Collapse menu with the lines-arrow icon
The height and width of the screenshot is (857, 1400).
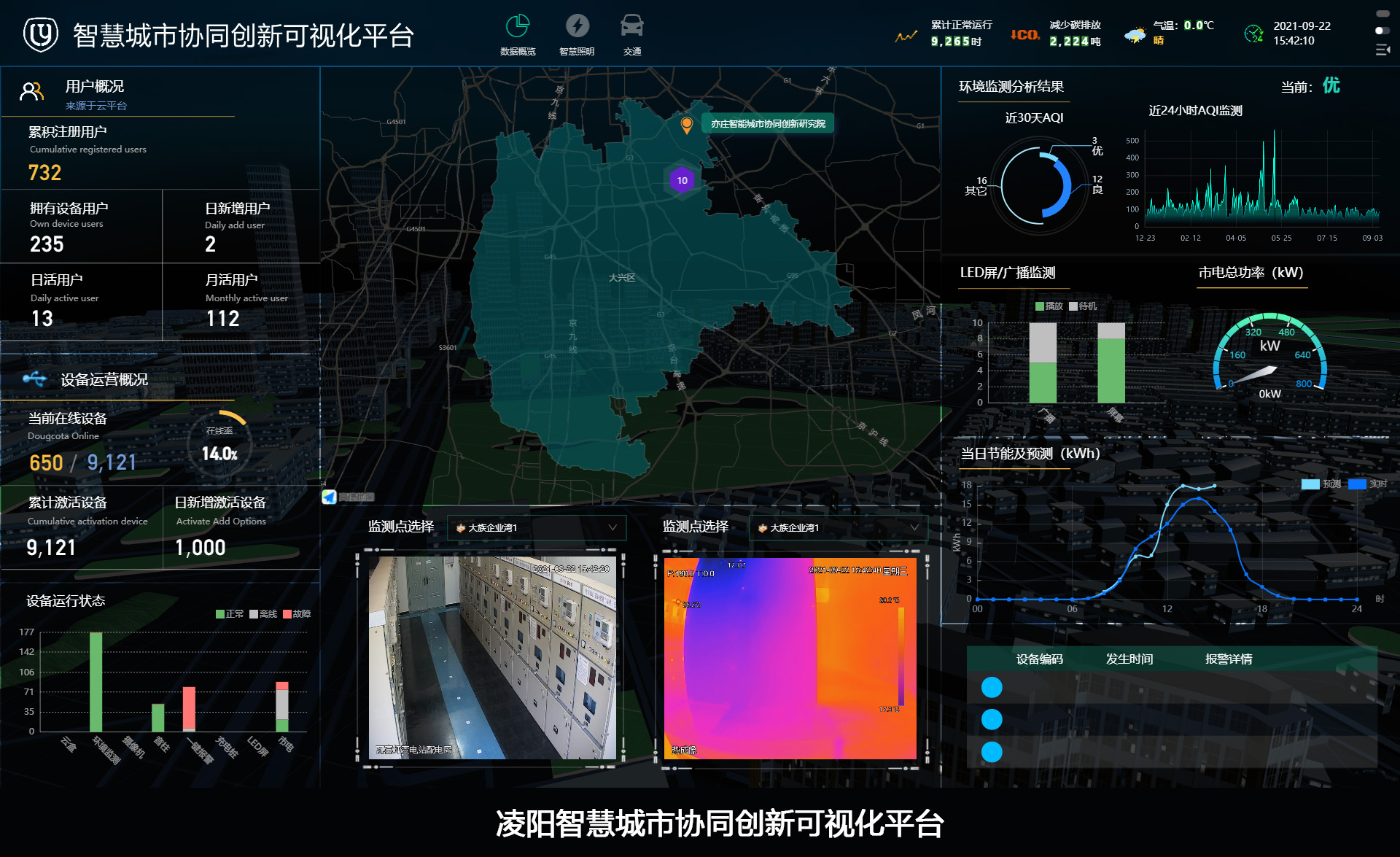(x=1382, y=50)
